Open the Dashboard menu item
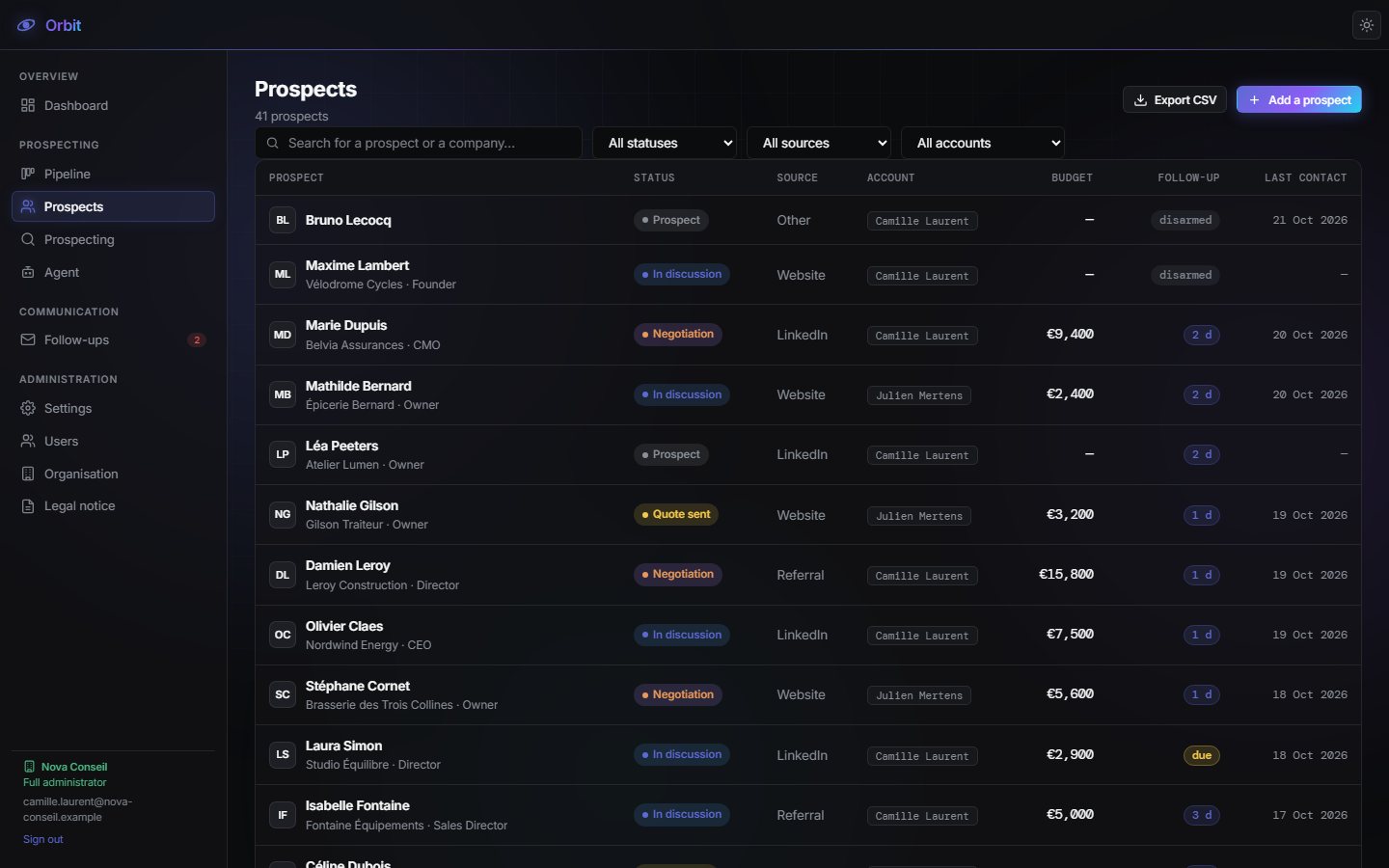The width and height of the screenshot is (1389, 868). (113, 105)
